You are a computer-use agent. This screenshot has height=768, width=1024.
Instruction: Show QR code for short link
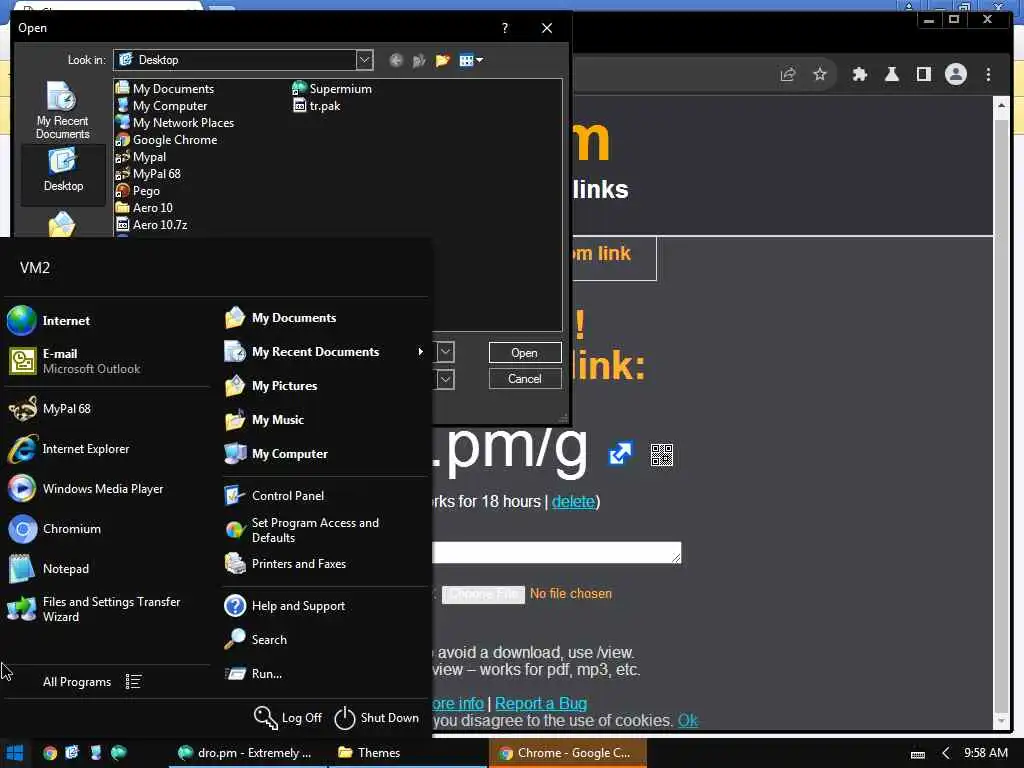tap(662, 455)
